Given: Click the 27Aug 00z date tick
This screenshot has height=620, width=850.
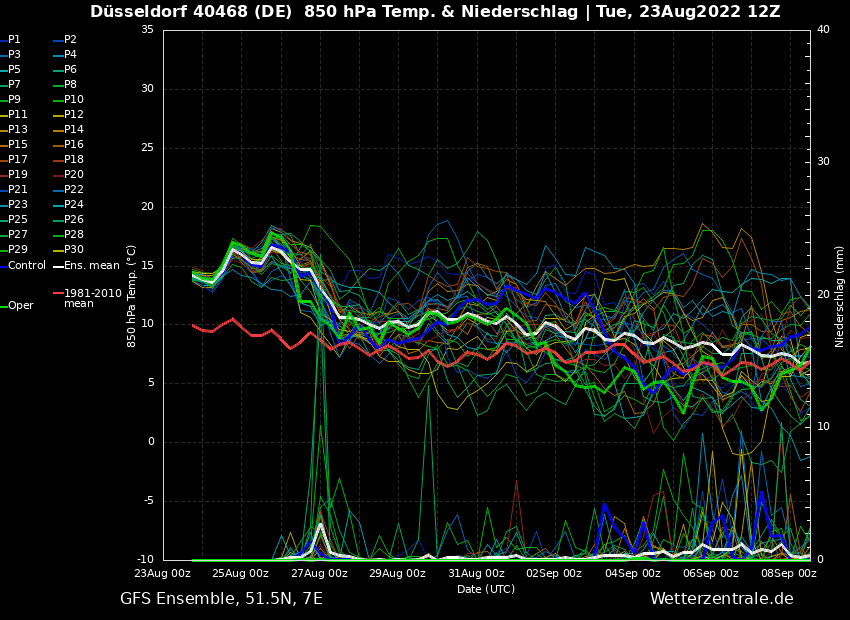Looking at the screenshot, I should point(319,574).
